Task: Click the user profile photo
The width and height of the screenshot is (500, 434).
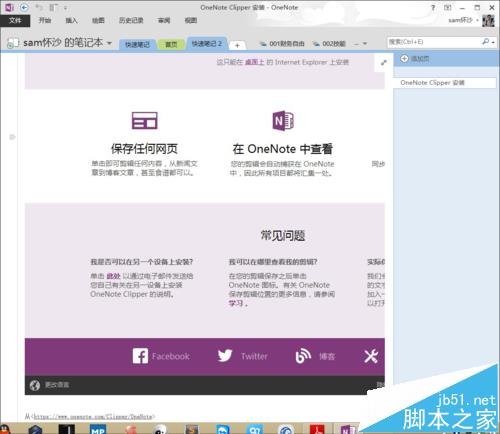Action: click(x=488, y=21)
